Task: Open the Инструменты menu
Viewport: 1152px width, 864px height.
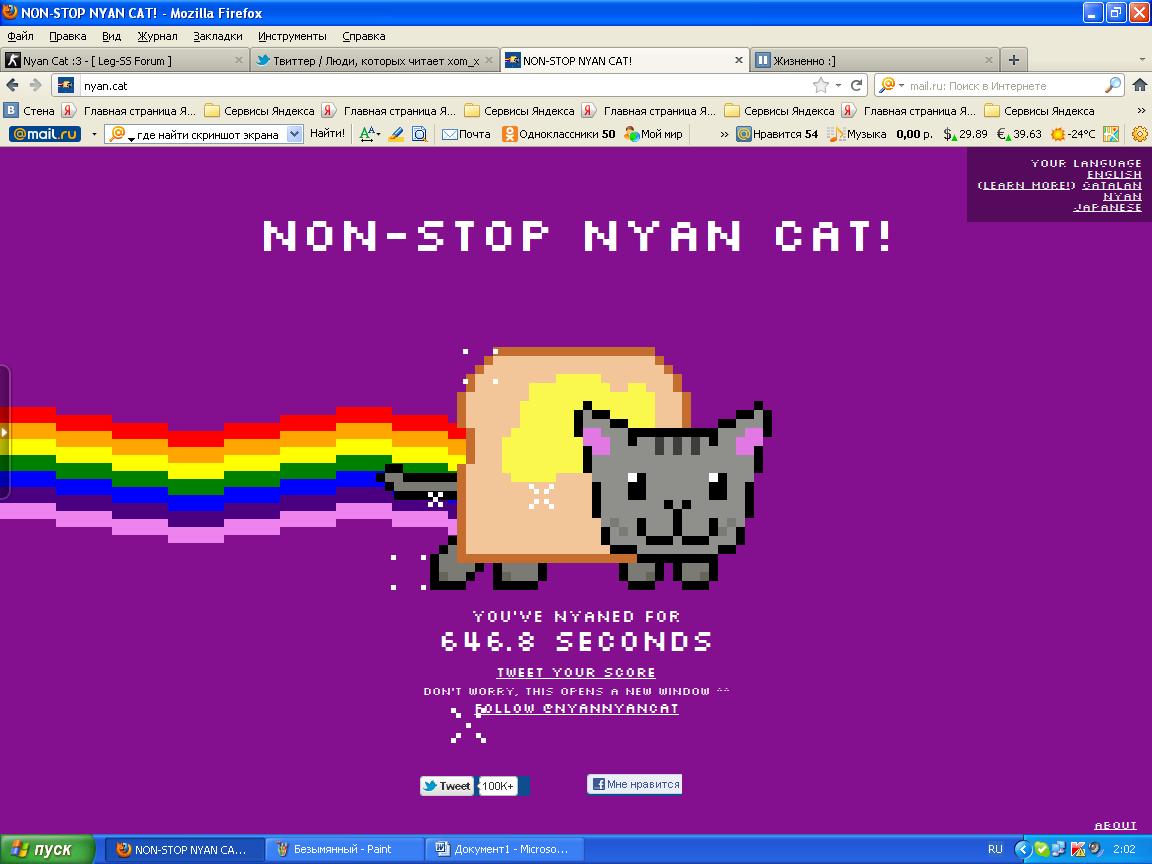Action: [x=292, y=36]
